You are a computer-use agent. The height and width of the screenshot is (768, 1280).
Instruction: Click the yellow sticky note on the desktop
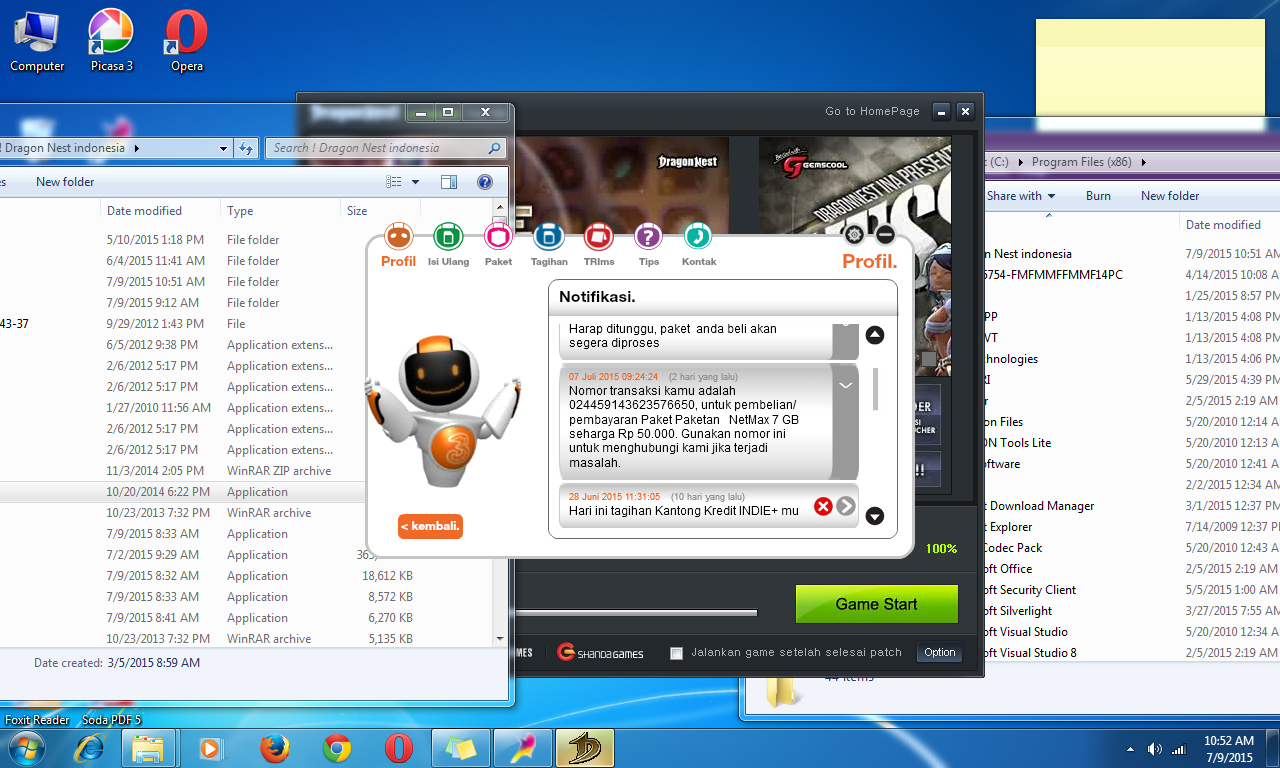1150,67
